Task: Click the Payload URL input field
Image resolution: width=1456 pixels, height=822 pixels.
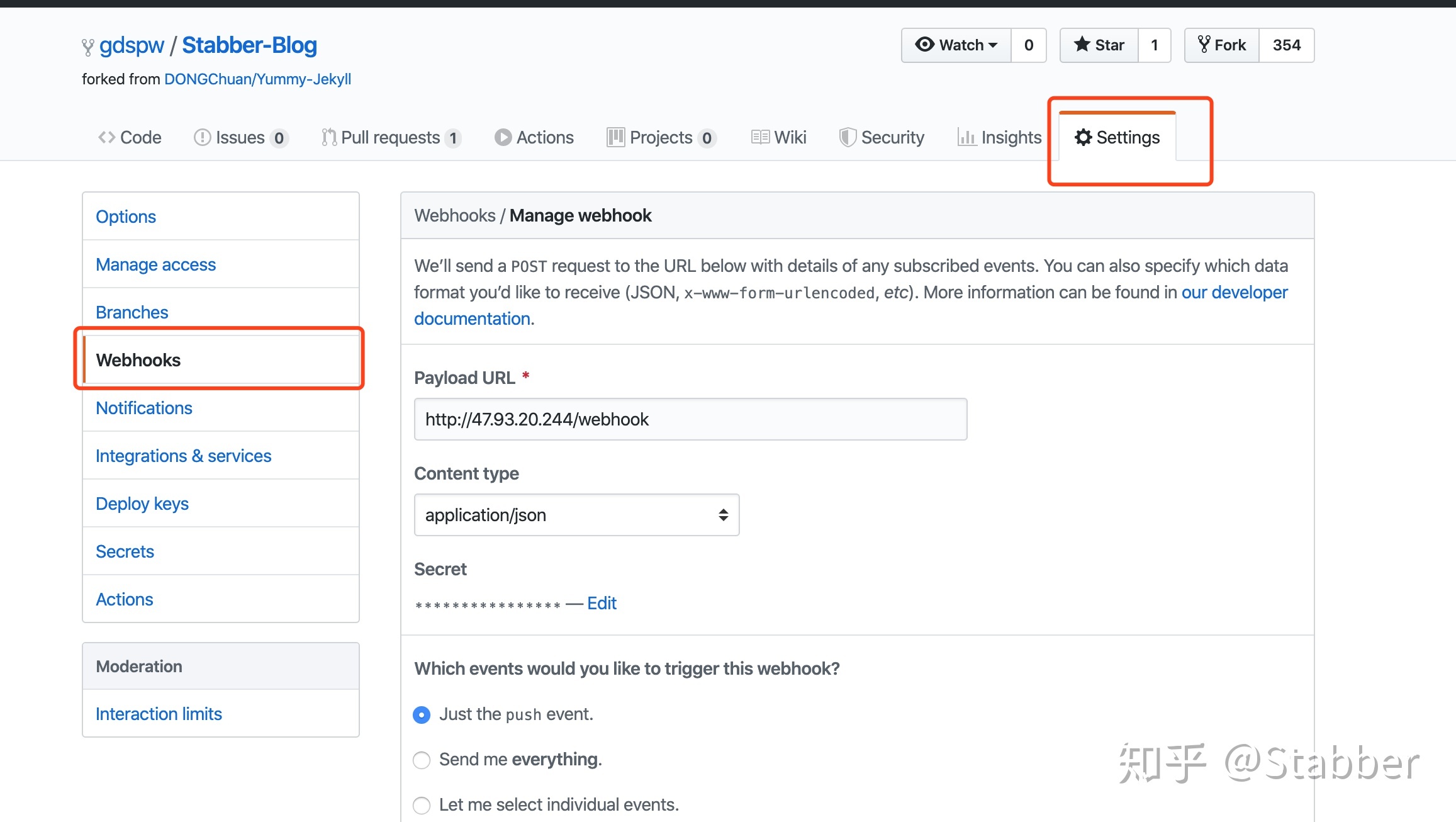Action: coord(691,419)
